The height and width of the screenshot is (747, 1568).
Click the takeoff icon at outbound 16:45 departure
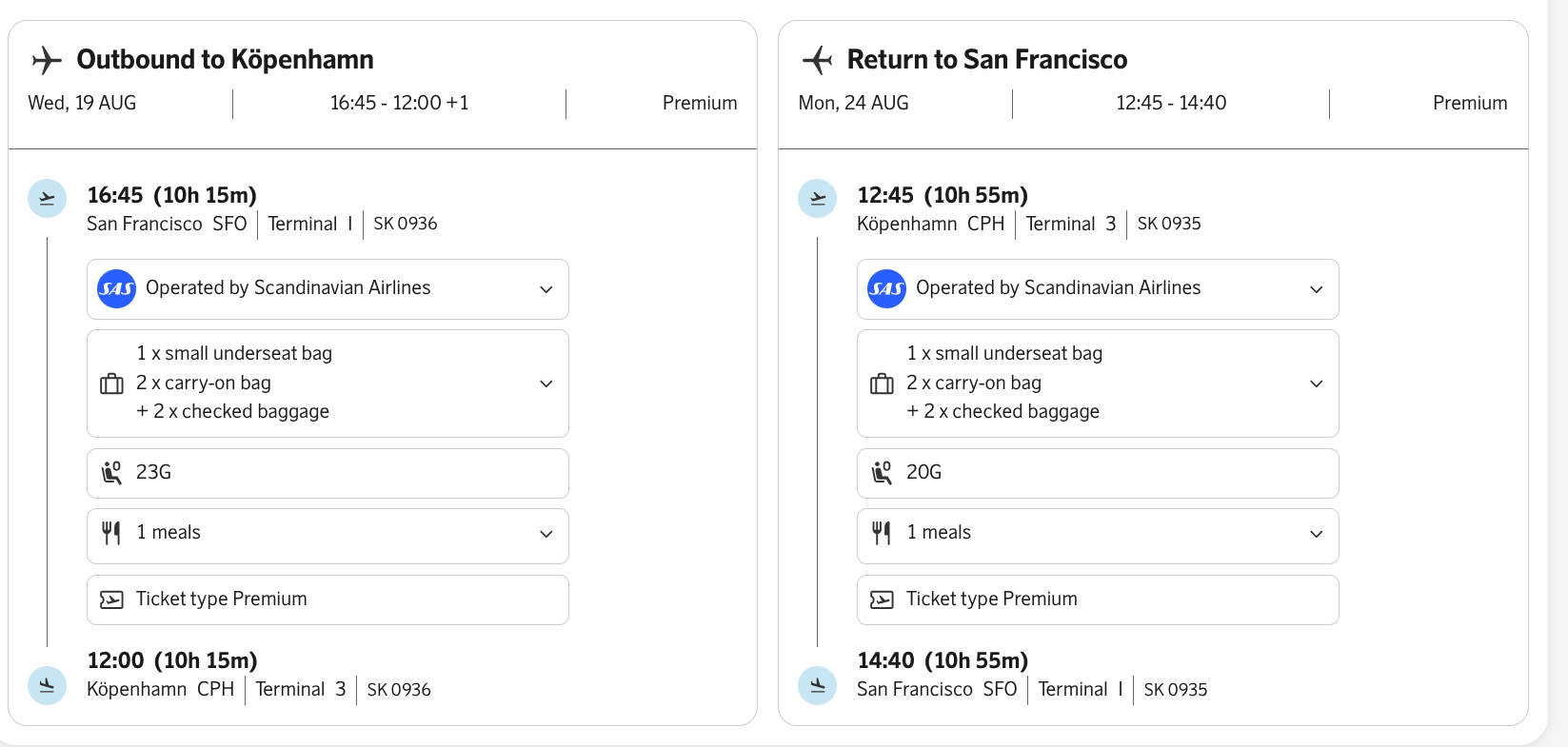pos(47,199)
